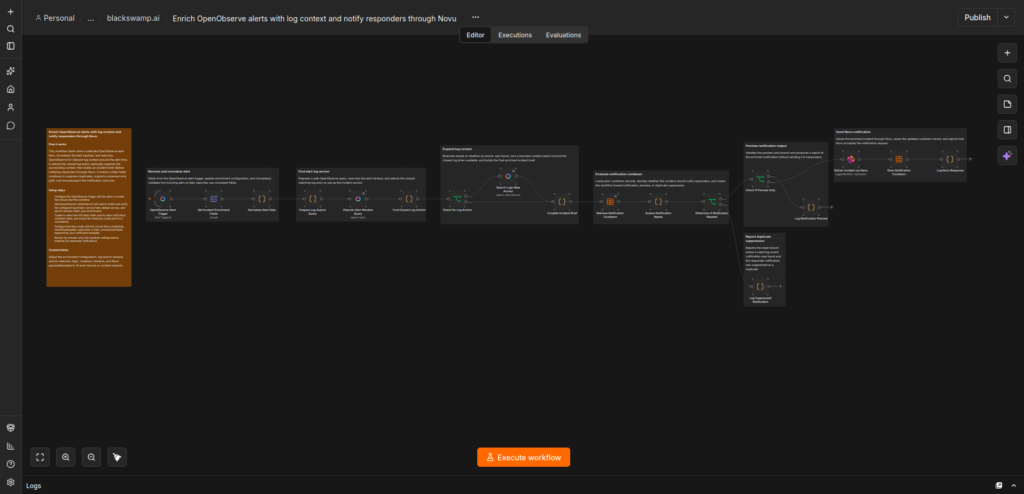Fit the workflow to view
This screenshot has width=1024, height=494.
point(40,457)
